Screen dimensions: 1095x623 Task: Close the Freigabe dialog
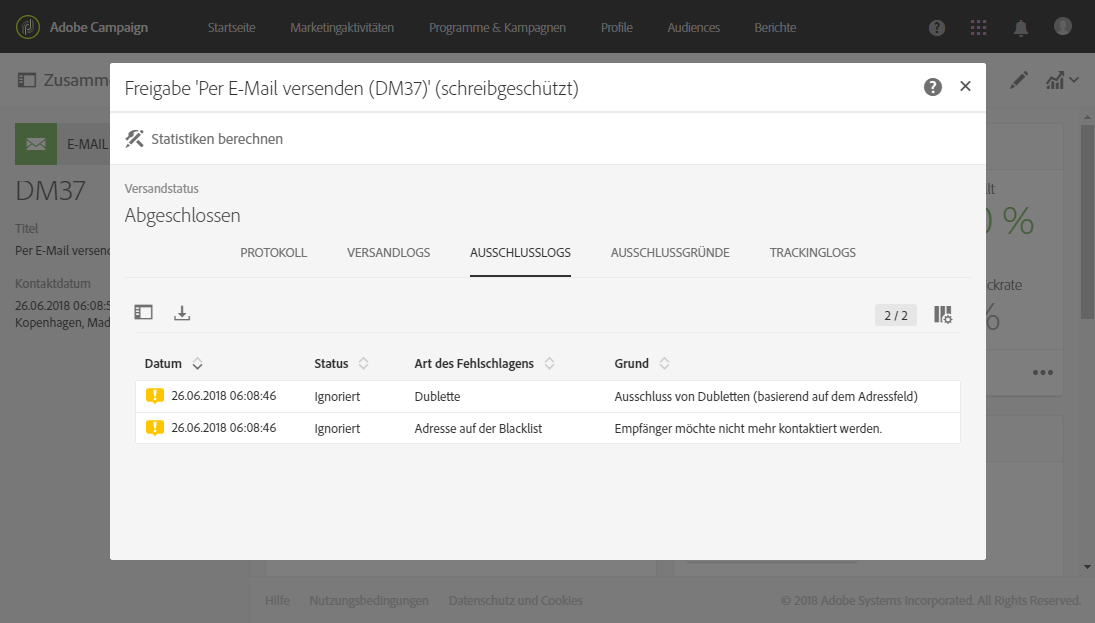coord(965,87)
